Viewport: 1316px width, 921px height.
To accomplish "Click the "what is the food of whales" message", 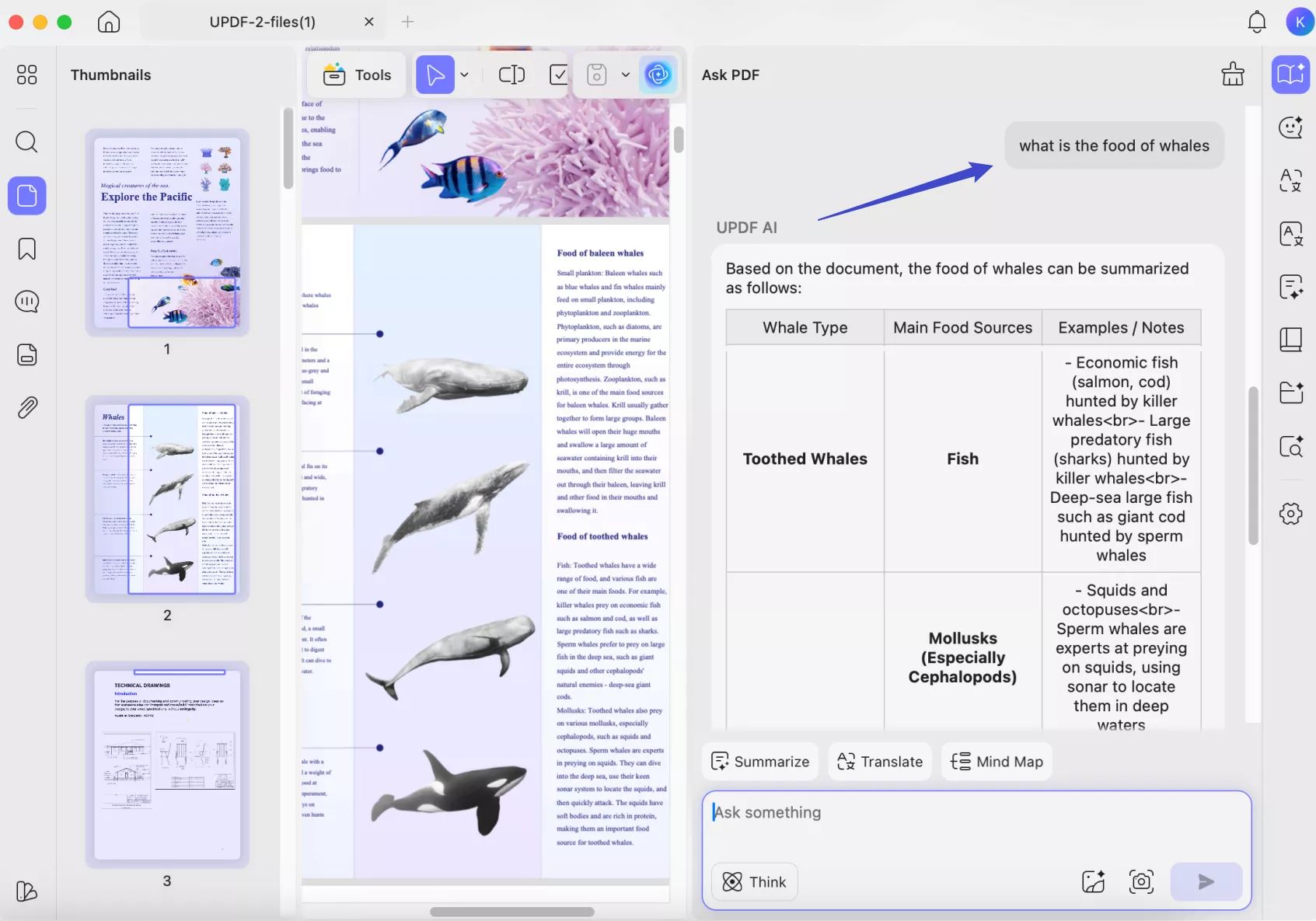I will 1114,145.
